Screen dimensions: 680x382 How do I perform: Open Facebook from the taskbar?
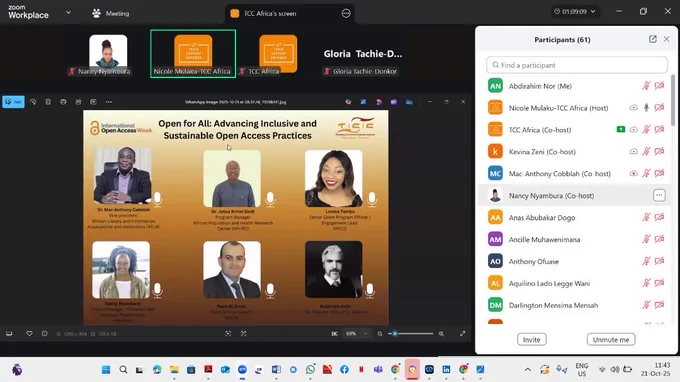344,369
